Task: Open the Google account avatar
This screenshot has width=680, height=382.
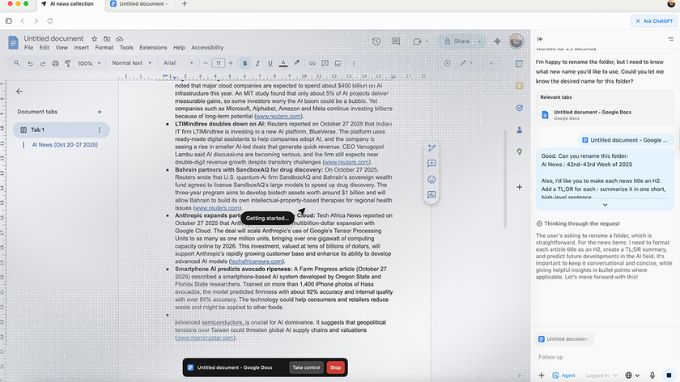Action: click(516, 41)
